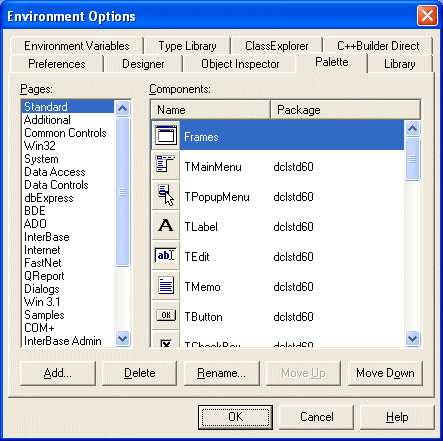Click the partially visible TCheckBox icon
The width and height of the screenshot is (443, 441).
(166, 342)
